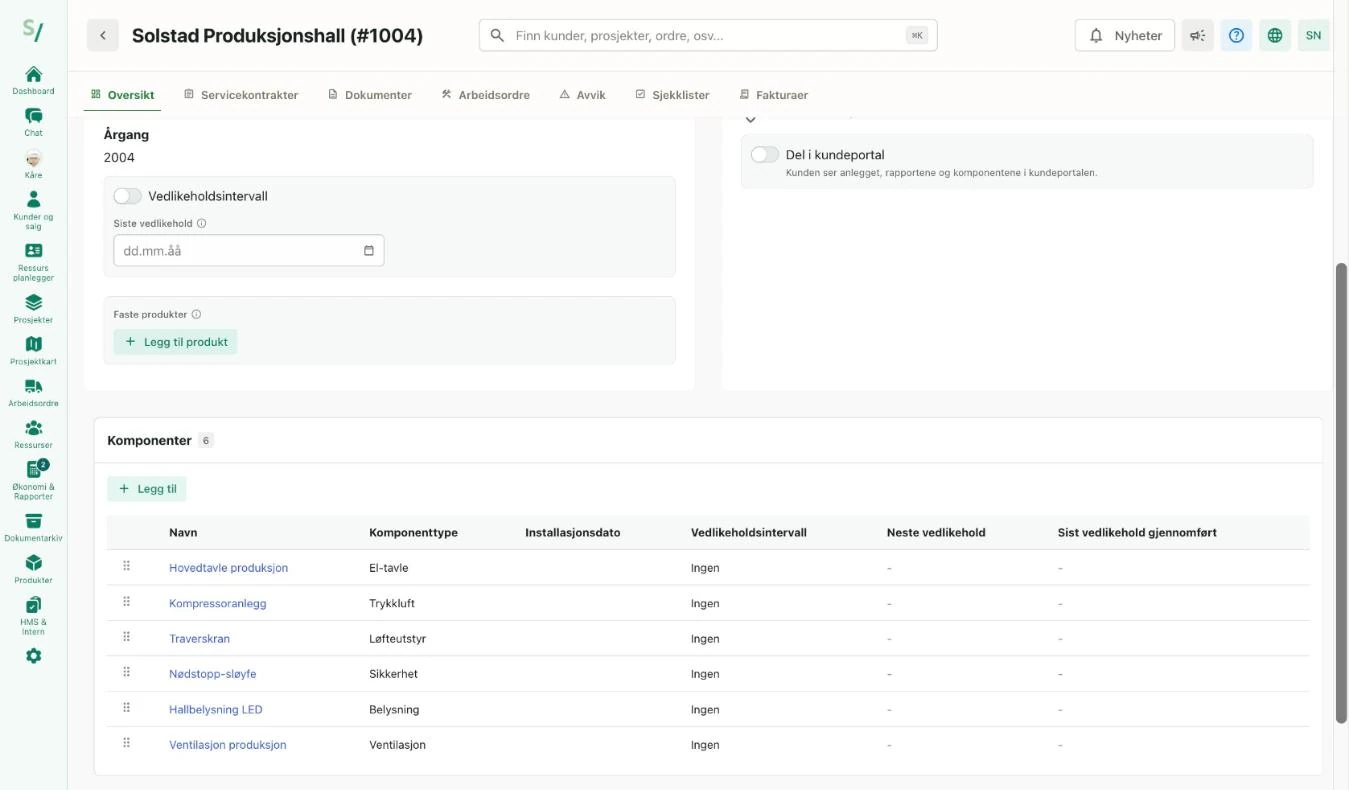
Task: Click drag handle for Ventilasjon produksjon row
Action: [127, 743]
